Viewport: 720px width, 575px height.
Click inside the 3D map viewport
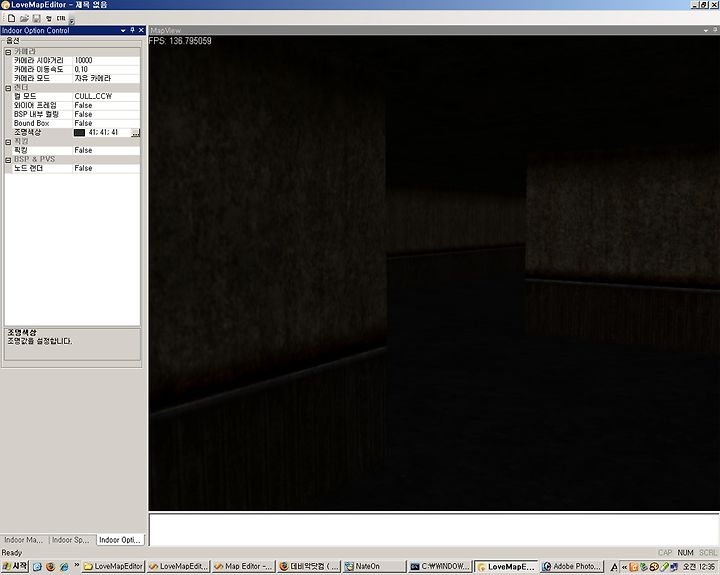click(x=433, y=273)
